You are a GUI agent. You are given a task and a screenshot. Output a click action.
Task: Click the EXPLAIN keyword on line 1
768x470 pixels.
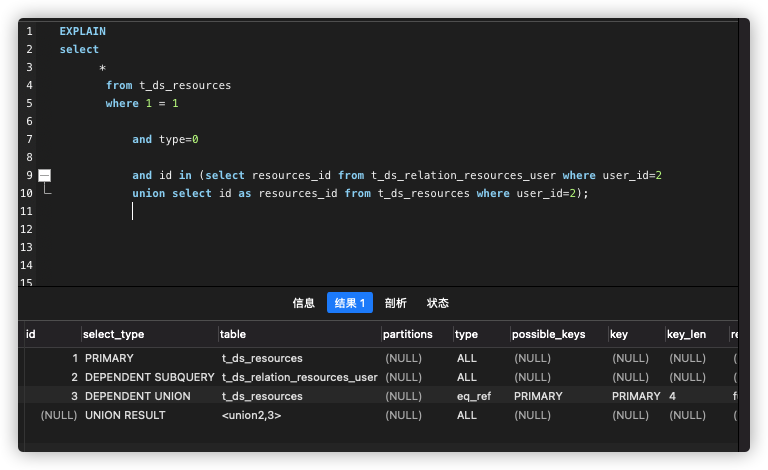point(83,31)
